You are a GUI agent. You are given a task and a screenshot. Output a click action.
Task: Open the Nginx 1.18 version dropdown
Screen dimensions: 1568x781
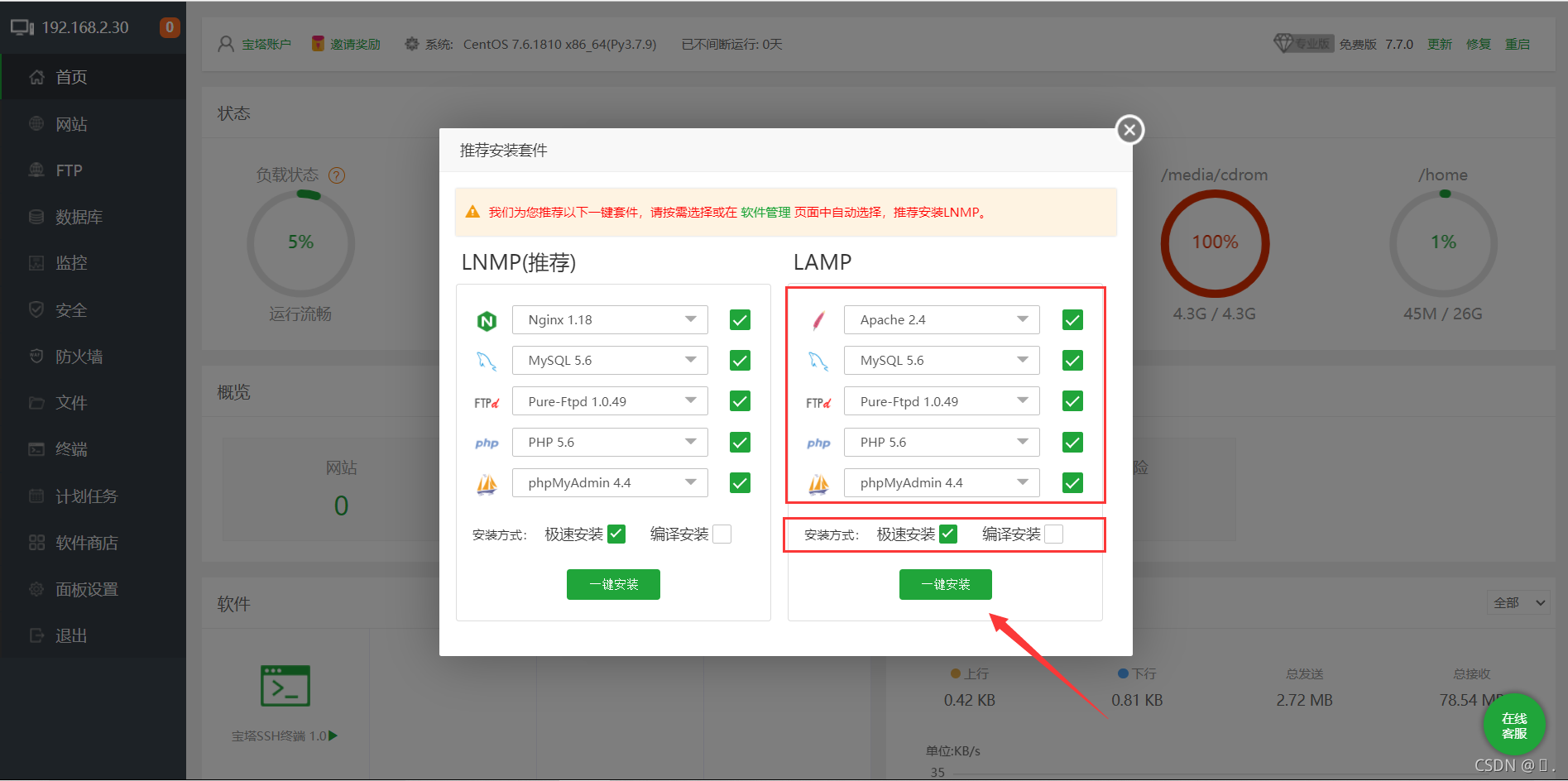[x=610, y=320]
